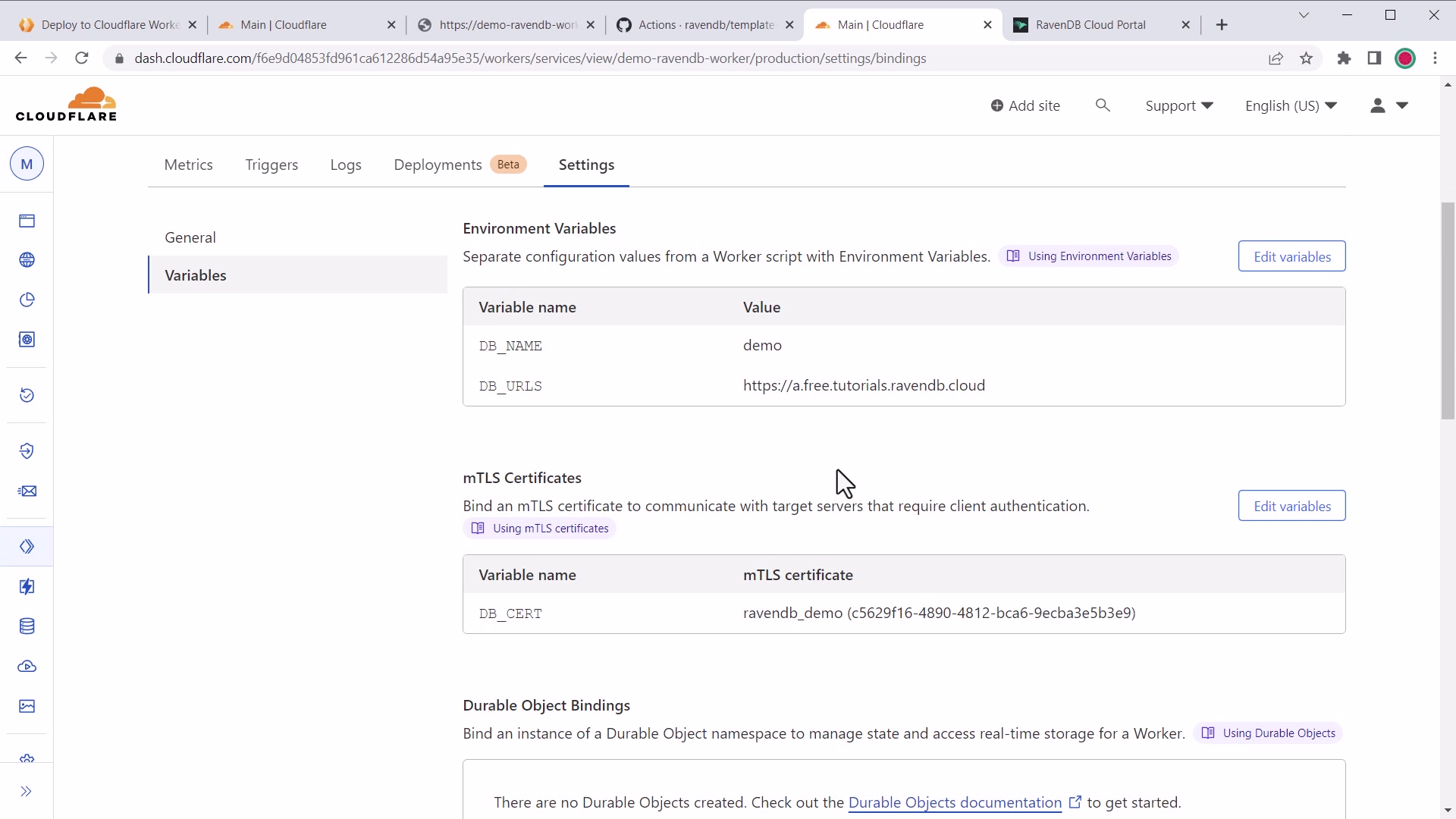This screenshot has width=1456, height=819.
Task: Open the Analytics pie chart sidebar icon
Action: click(x=27, y=300)
